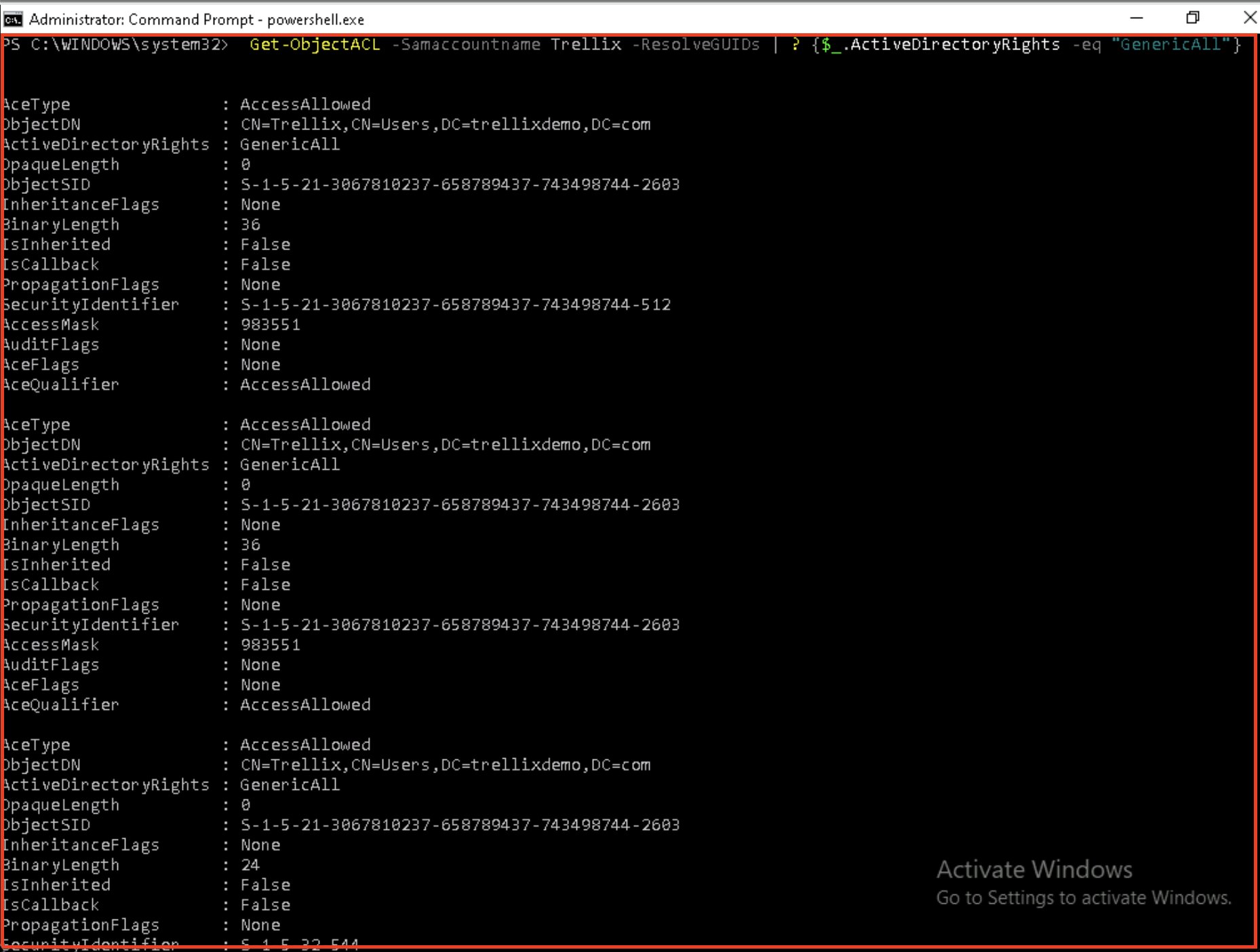Click the pipe character in the command
The height and width of the screenshot is (952, 1260).
775,45
